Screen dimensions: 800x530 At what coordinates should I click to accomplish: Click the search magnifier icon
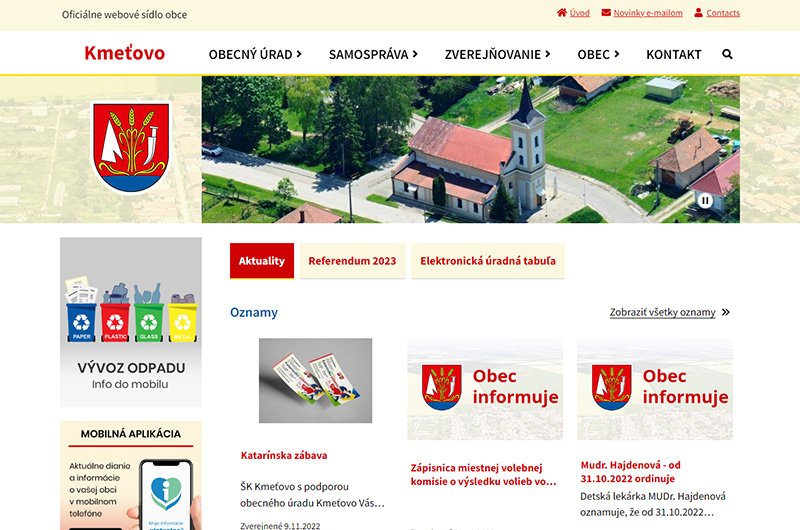point(727,54)
